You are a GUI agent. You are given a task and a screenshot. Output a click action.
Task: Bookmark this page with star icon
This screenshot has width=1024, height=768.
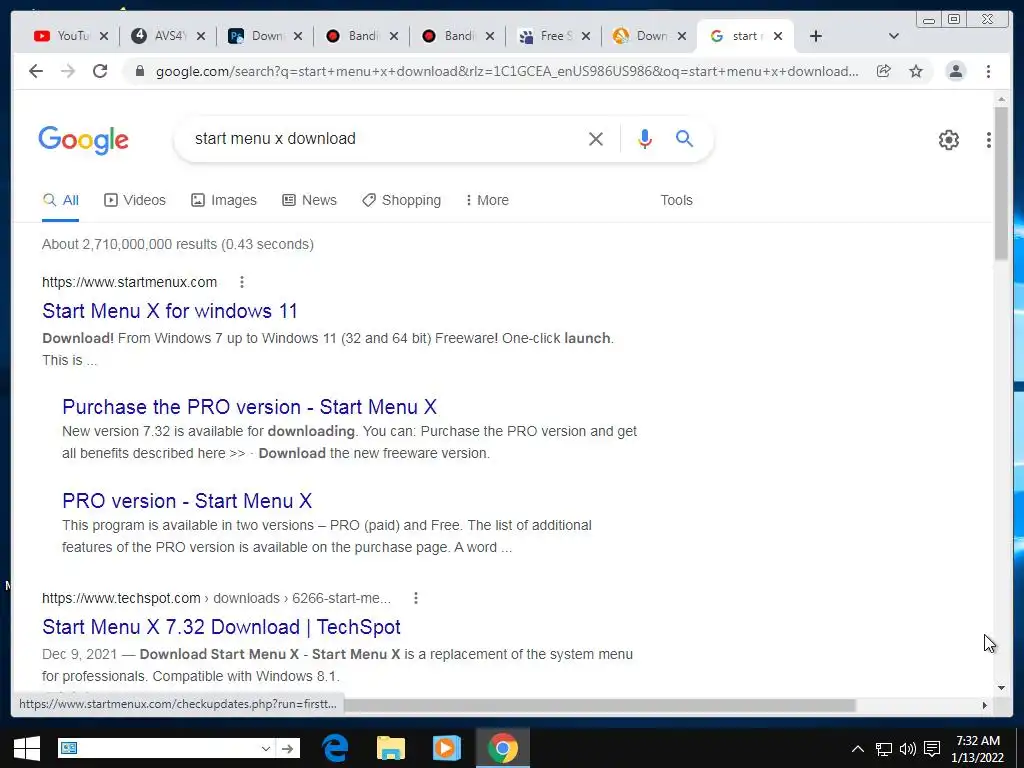point(916,71)
